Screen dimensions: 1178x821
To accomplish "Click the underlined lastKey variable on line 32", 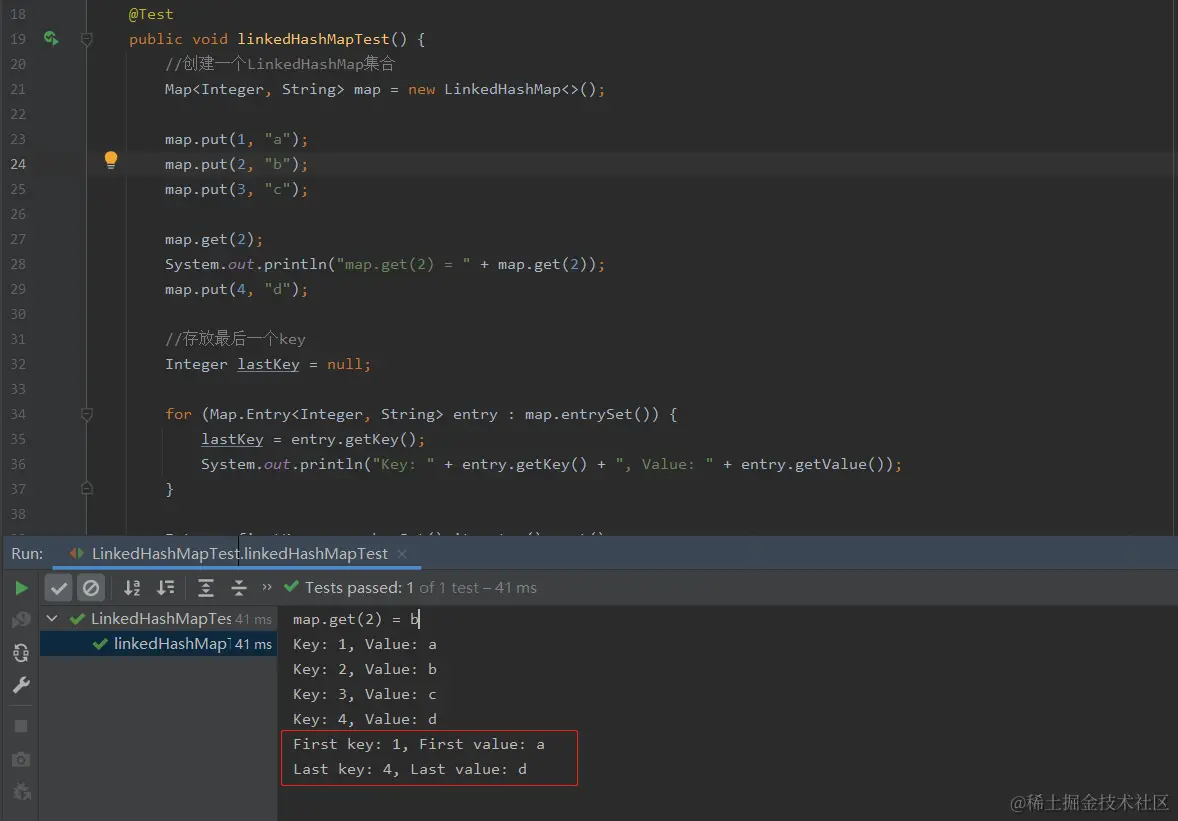I will click(268, 364).
